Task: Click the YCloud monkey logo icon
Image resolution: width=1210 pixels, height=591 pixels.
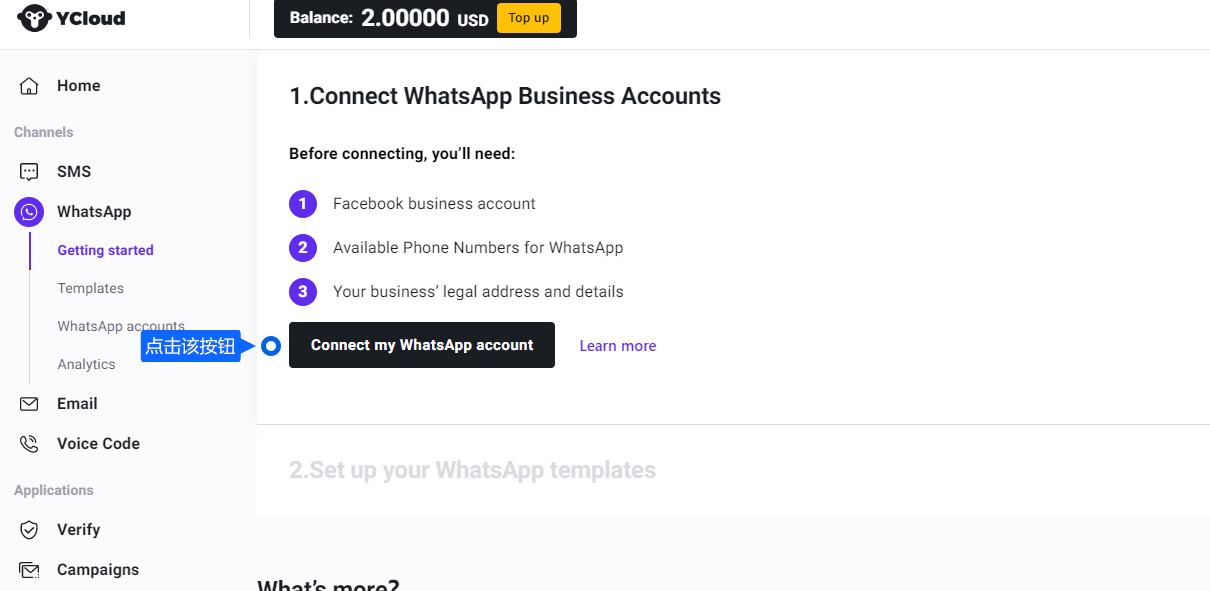Action: (34, 18)
